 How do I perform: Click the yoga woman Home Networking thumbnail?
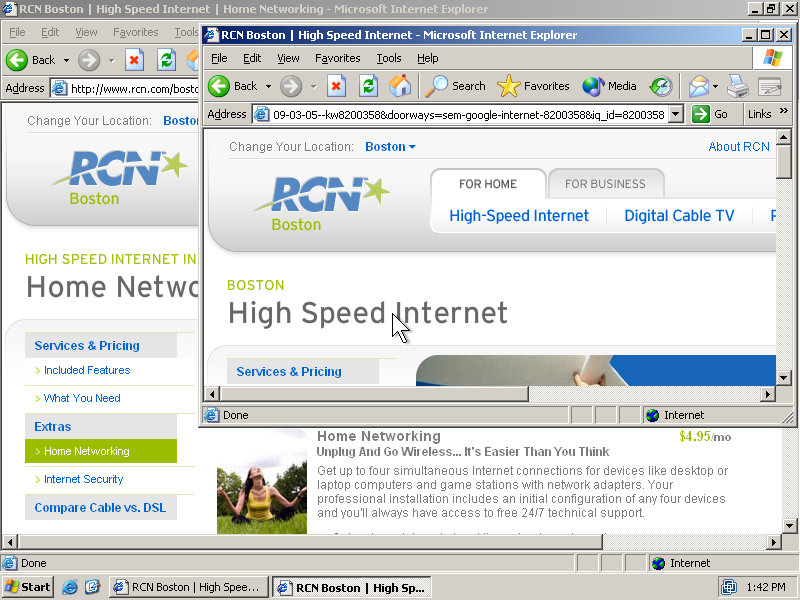click(262, 482)
